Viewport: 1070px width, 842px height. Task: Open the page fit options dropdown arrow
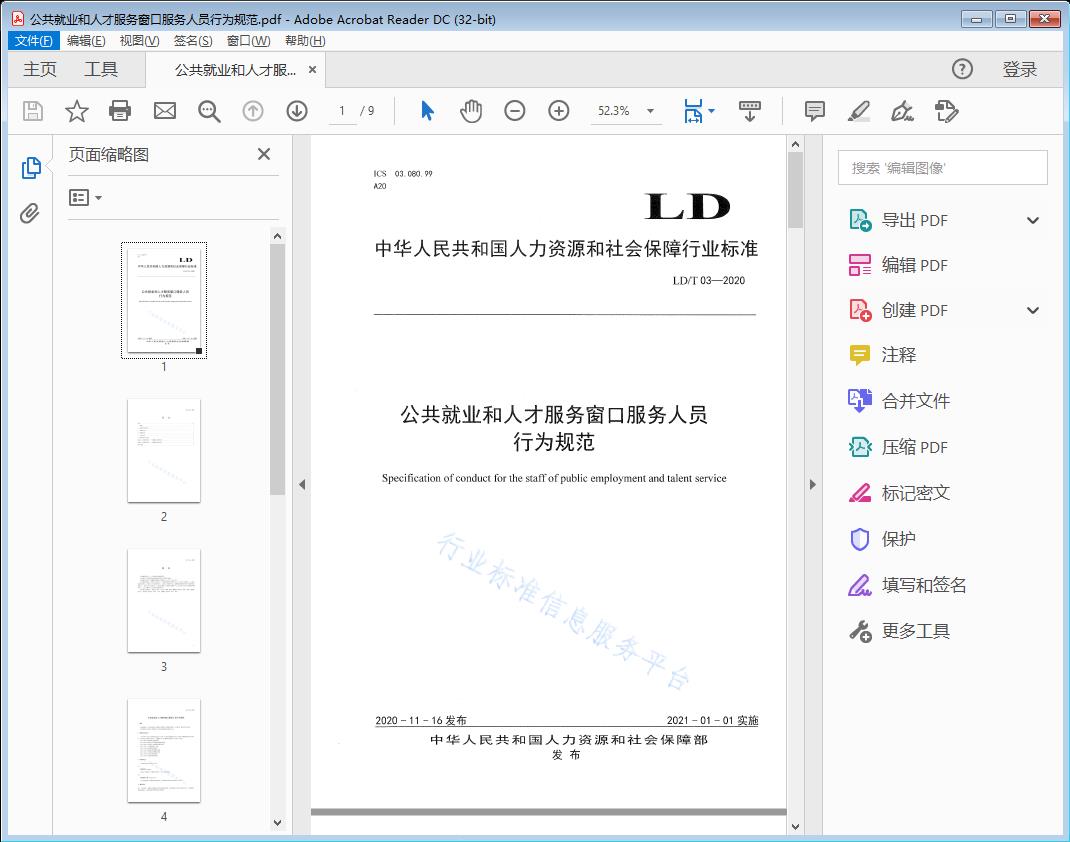[x=711, y=111]
